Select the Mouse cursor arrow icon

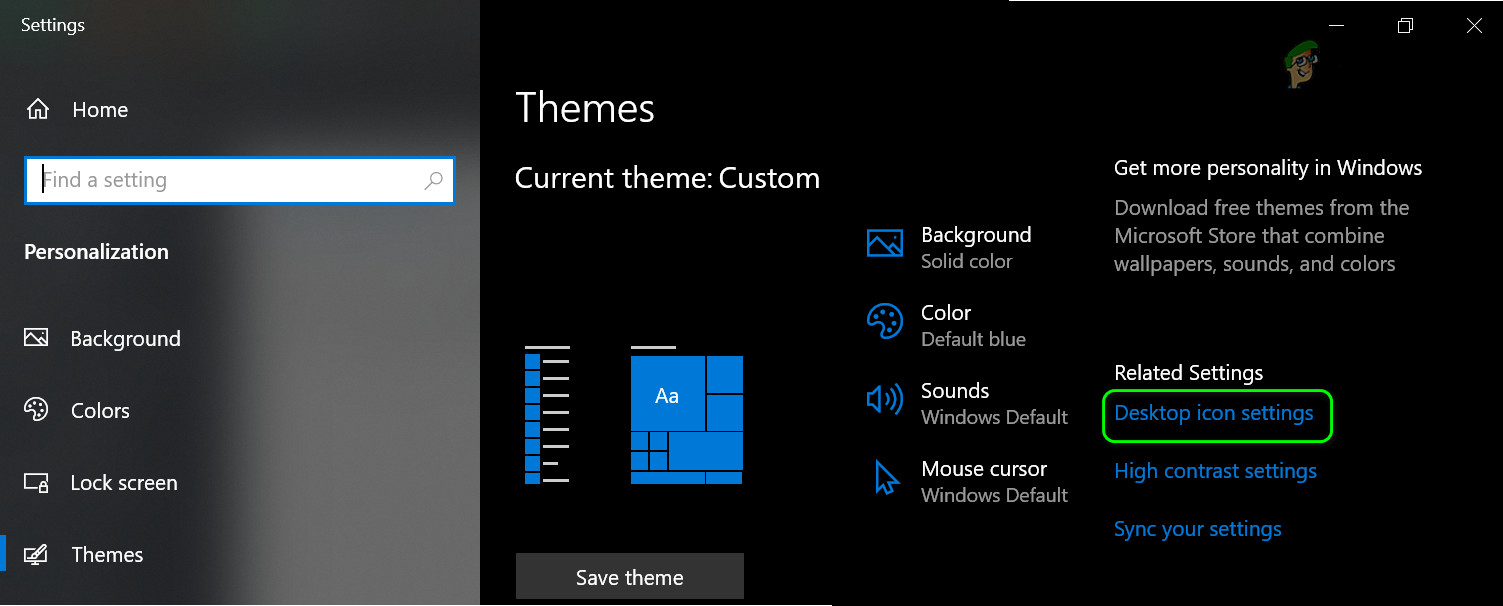coord(884,479)
